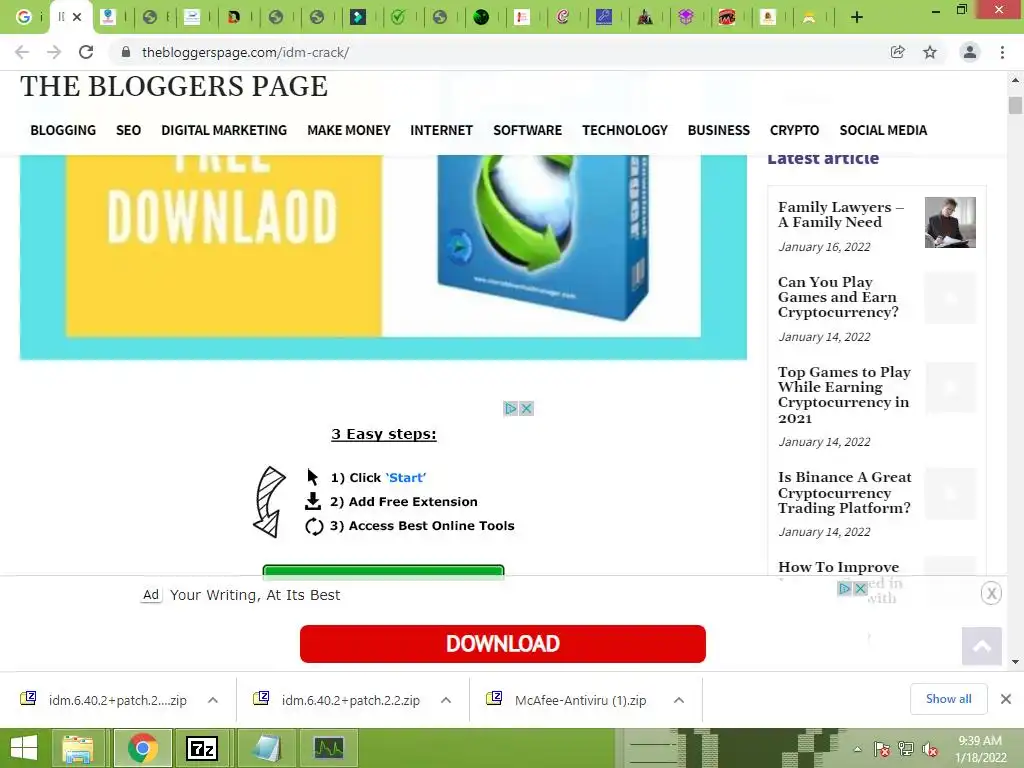Open the BUSINESS category
1024x768 pixels.
click(718, 130)
